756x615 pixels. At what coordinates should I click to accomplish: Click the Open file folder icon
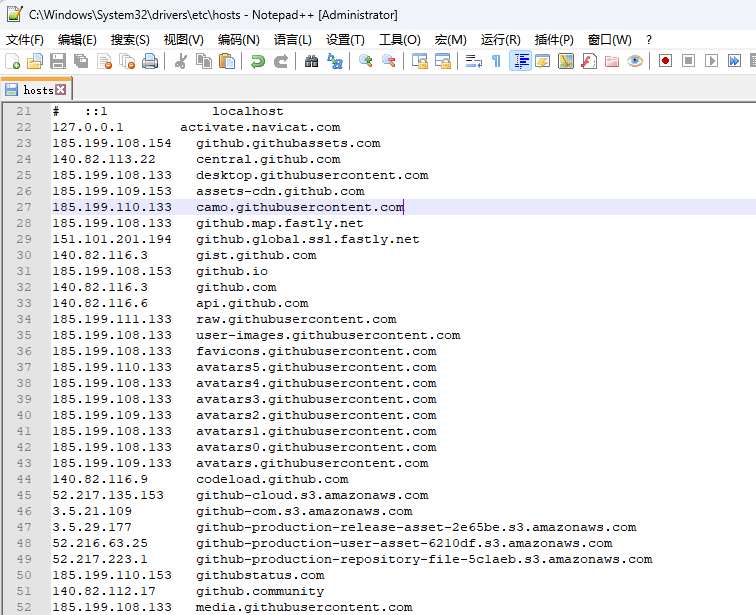35,61
